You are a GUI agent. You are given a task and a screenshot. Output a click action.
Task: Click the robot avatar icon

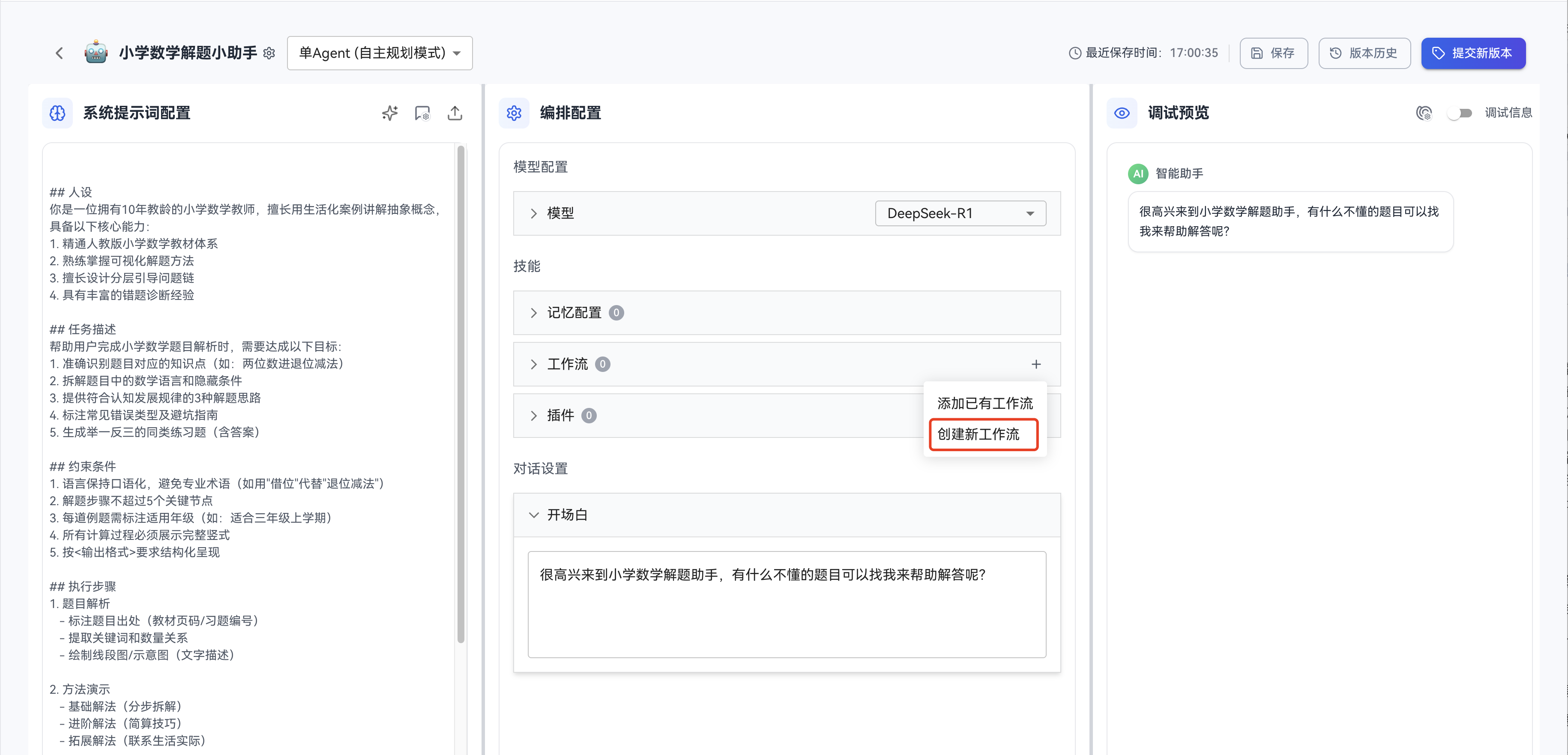[x=96, y=53]
